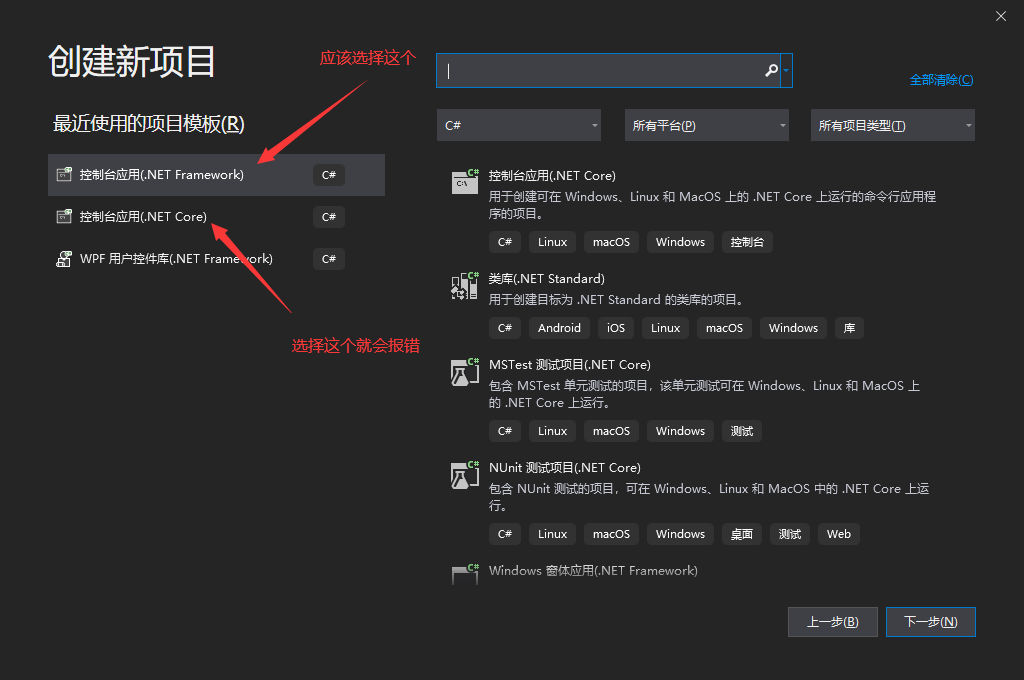This screenshot has width=1024, height=680.
Task: Click Linux tag under MSTest 测试项目
Action: point(552,431)
